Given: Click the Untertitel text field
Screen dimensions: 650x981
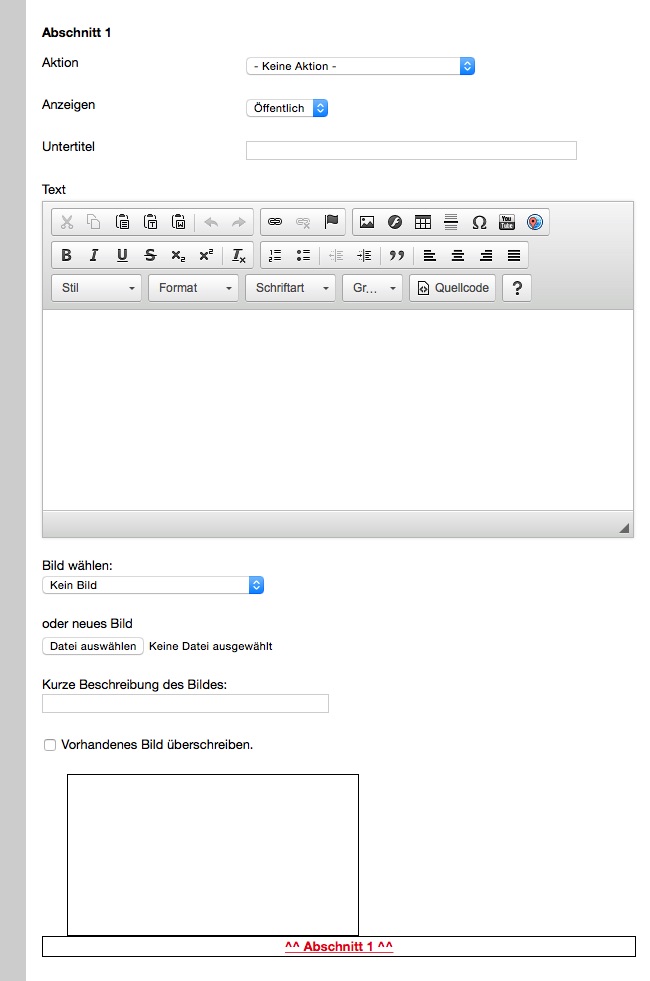Looking at the screenshot, I should point(411,151).
